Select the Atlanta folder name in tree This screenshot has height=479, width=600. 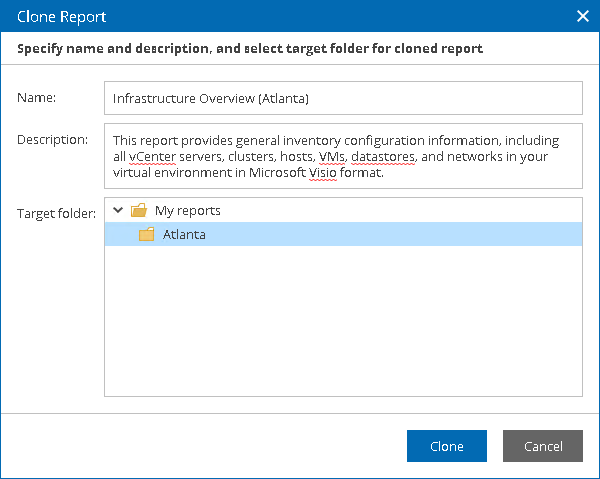(x=184, y=235)
